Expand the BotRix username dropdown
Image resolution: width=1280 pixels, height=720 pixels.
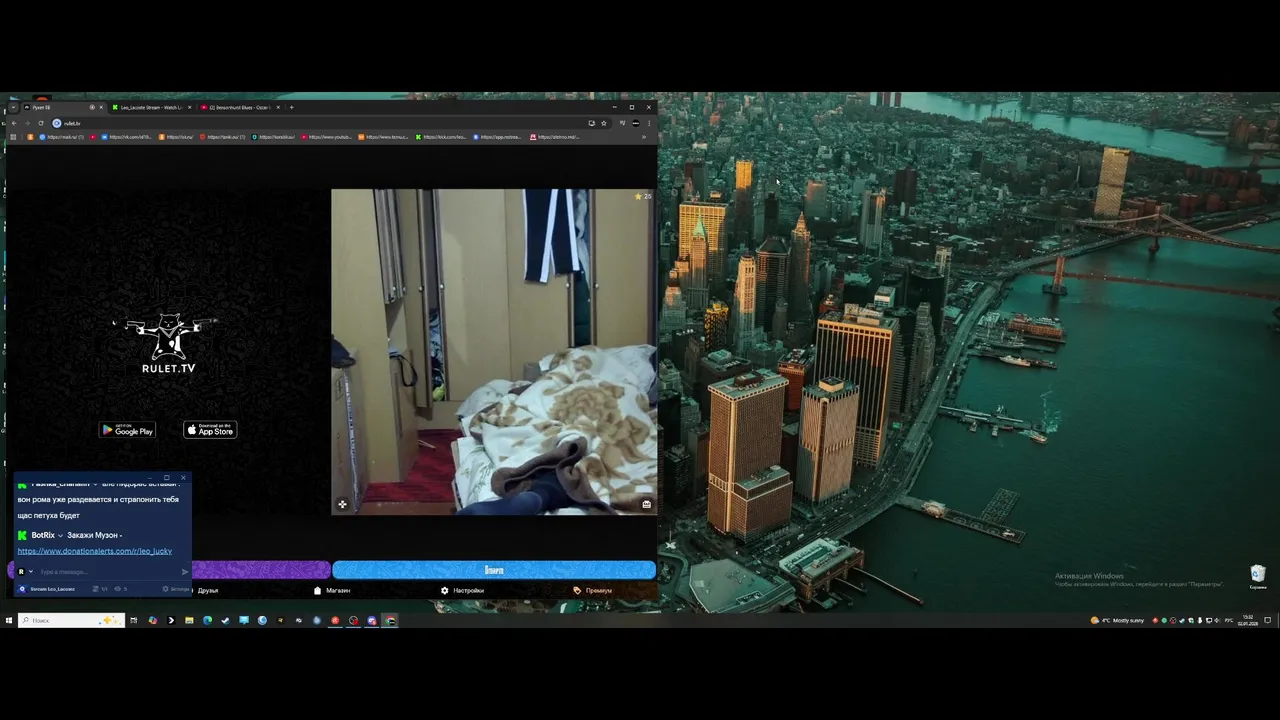click(60, 535)
